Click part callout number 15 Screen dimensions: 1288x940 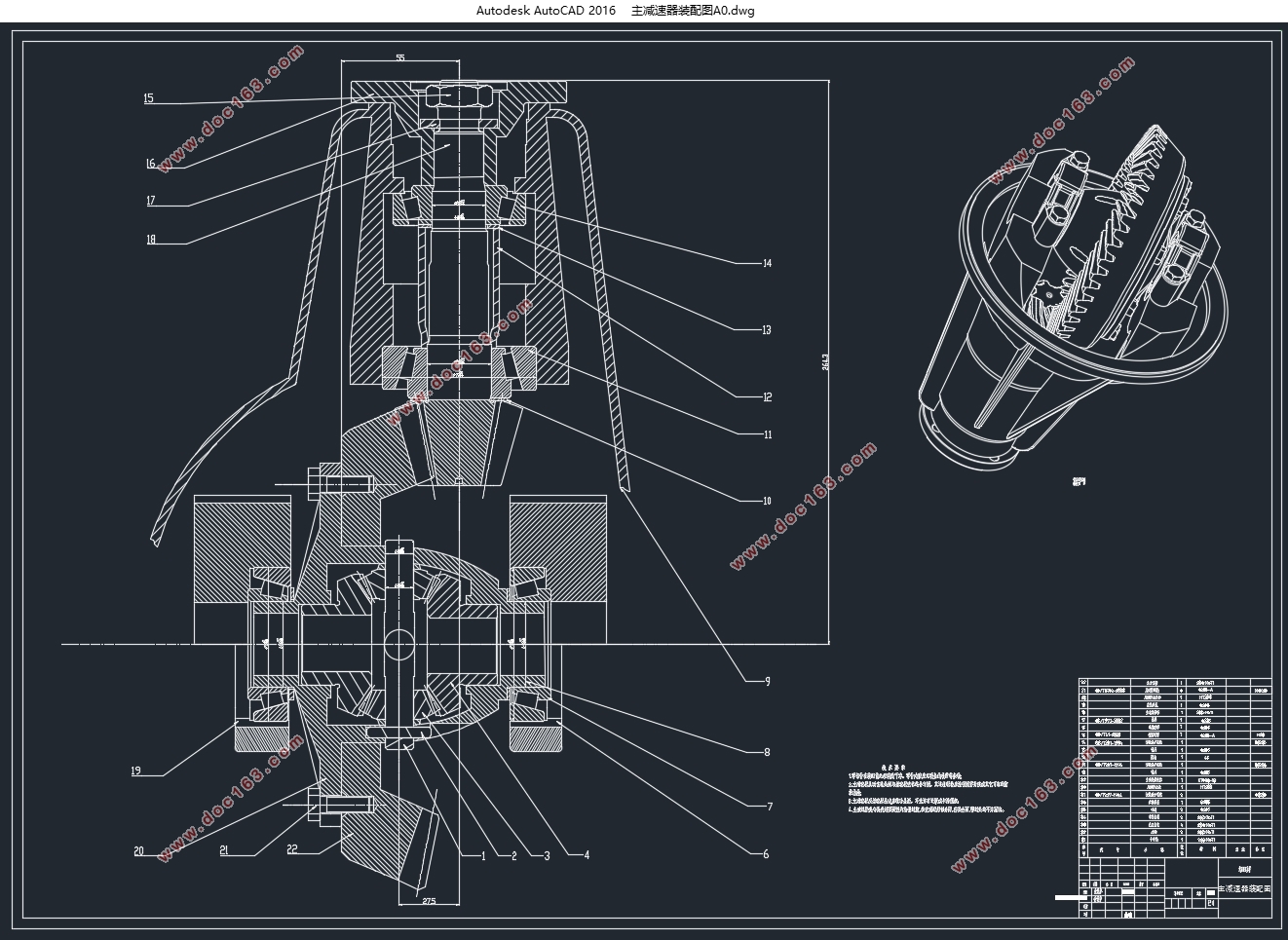coord(148,98)
